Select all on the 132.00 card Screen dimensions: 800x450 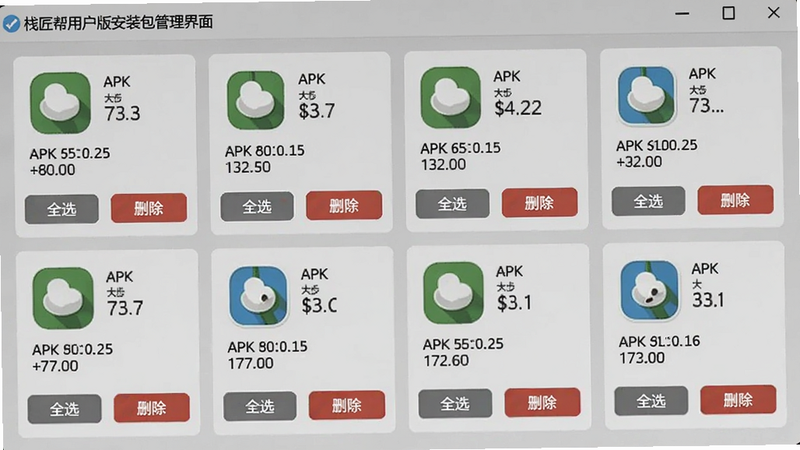tap(453, 204)
